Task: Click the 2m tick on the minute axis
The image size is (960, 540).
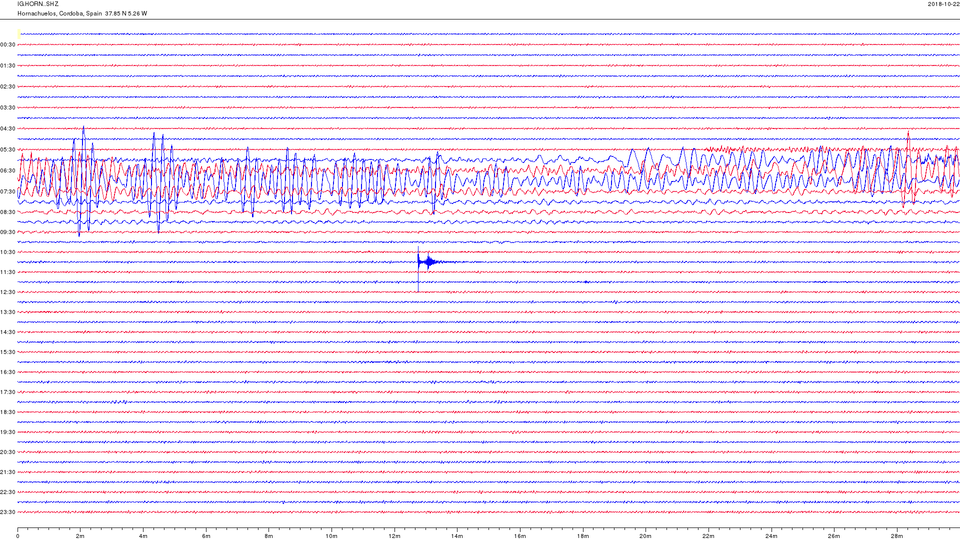Action: [80, 536]
